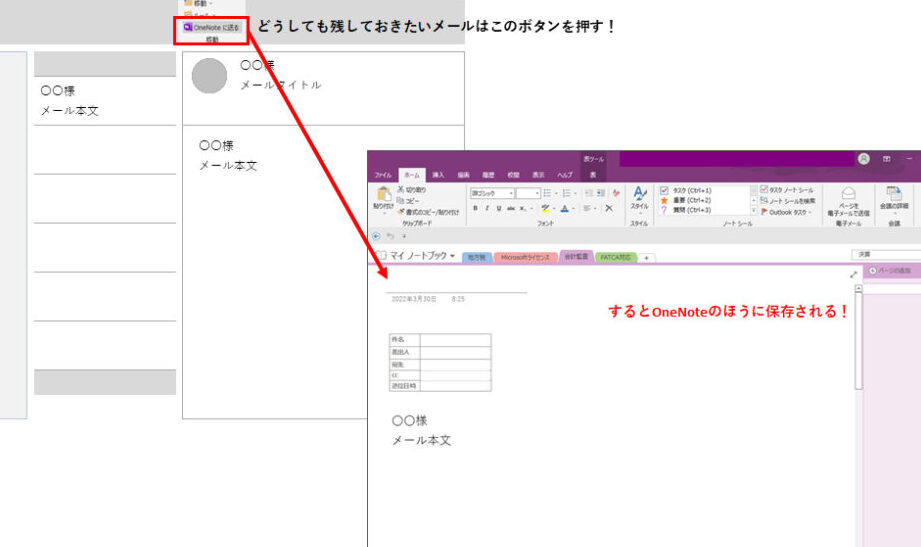Toggle Bold formatting in OneNote ribbon
Viewport: 921px width, 547px height.
(475, 209)
